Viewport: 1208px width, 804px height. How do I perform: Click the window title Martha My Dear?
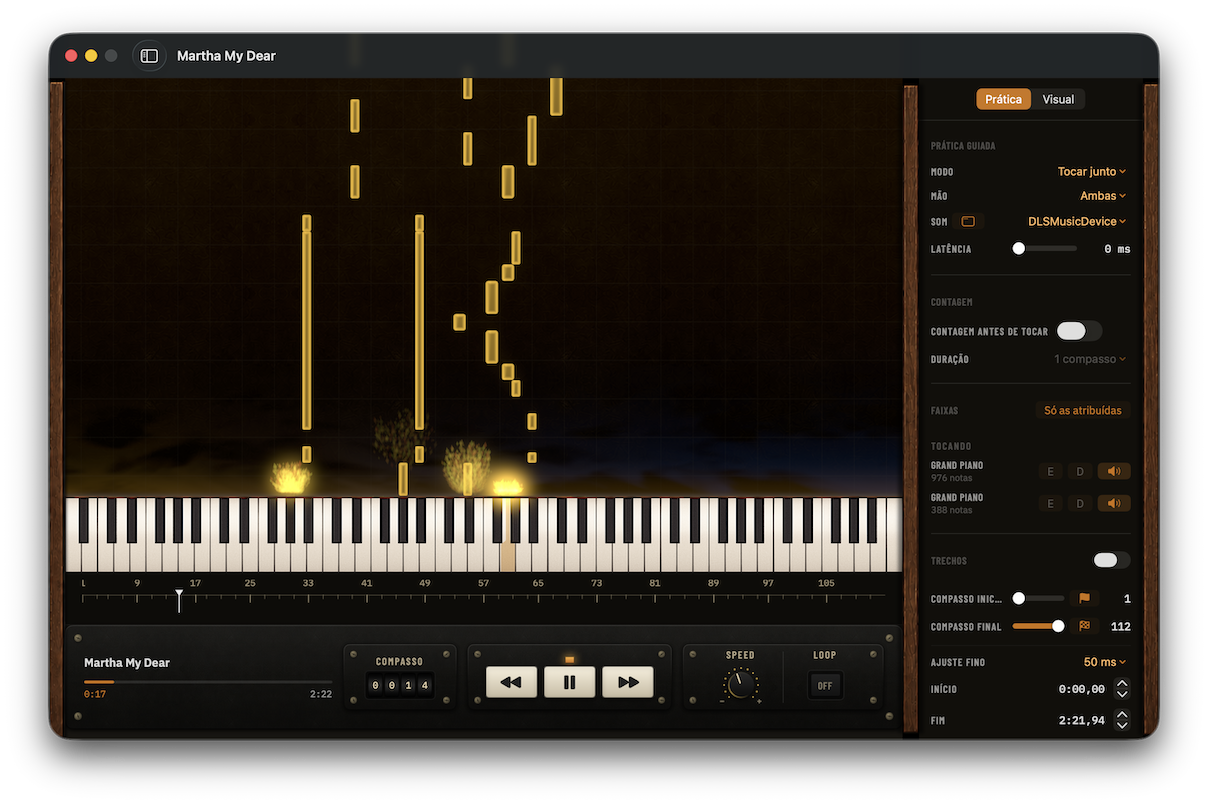[x=226, y=56]
